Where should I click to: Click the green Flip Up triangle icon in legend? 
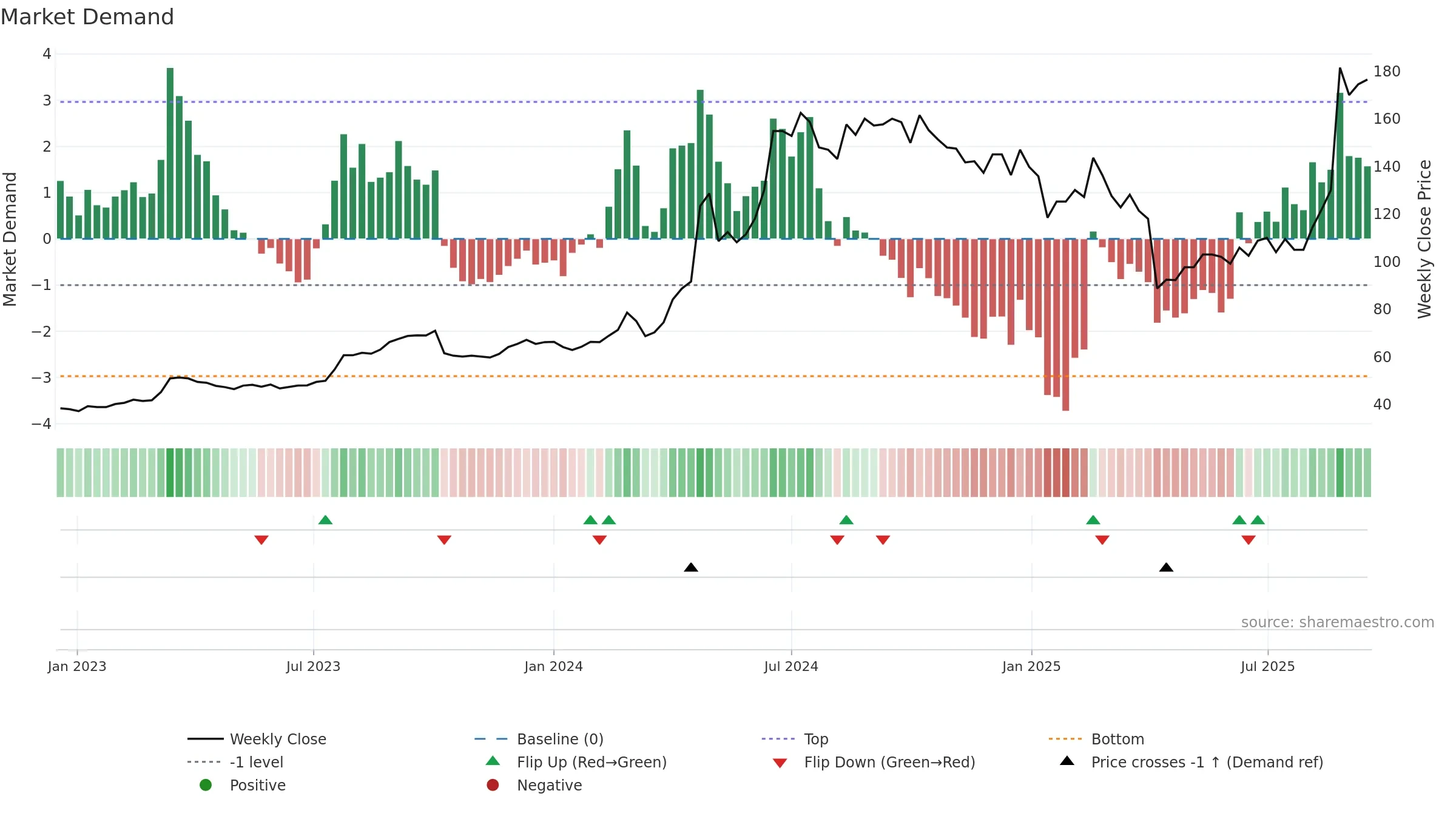[493, 761]
